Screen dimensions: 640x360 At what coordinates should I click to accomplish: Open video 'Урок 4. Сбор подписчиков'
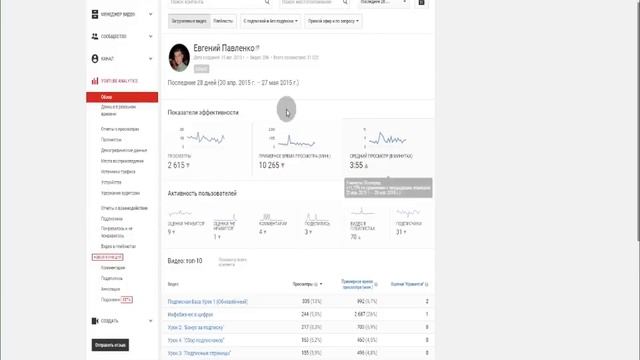point(196,340)
